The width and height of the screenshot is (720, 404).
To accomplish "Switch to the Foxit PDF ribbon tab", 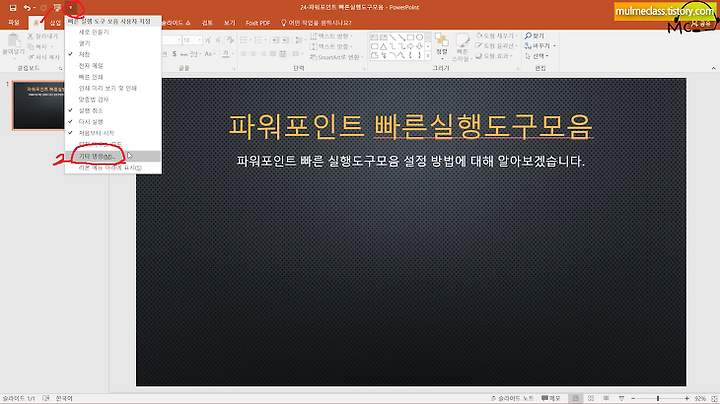I will point(258,22).
